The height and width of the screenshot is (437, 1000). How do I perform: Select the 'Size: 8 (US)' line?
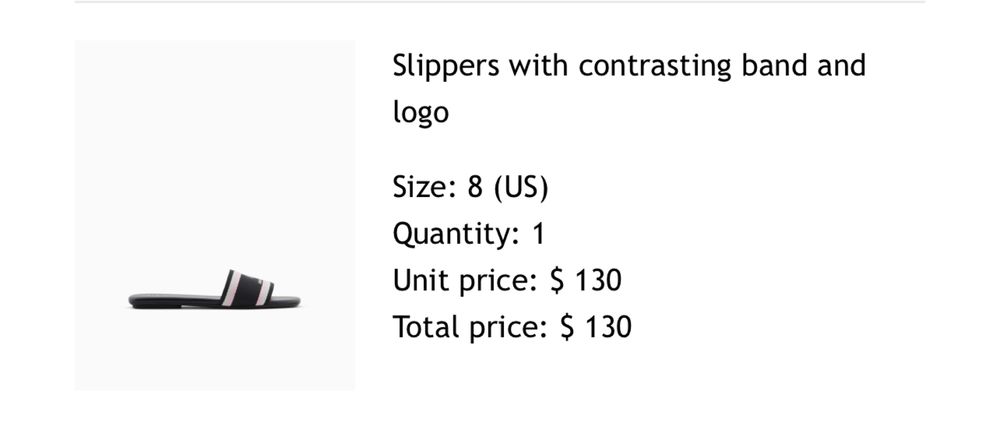[470, 187]
